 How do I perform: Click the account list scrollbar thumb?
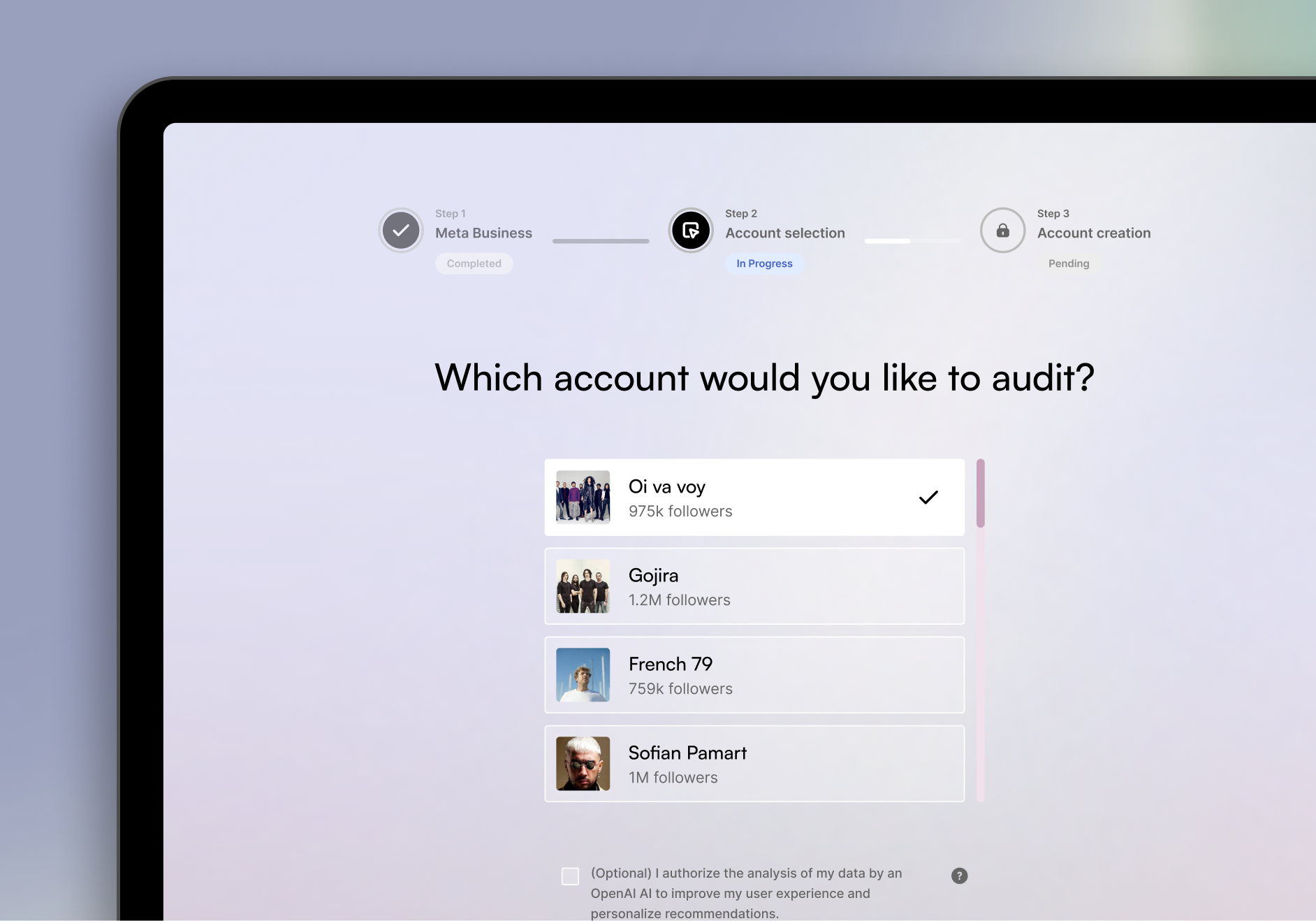[981, 493]
